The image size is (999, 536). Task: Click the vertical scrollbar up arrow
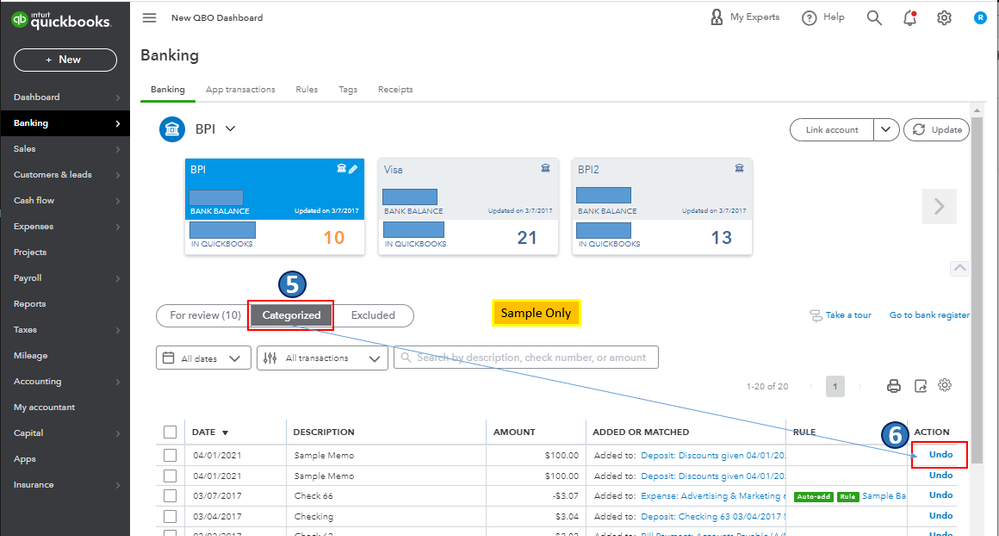coord(977,110)
